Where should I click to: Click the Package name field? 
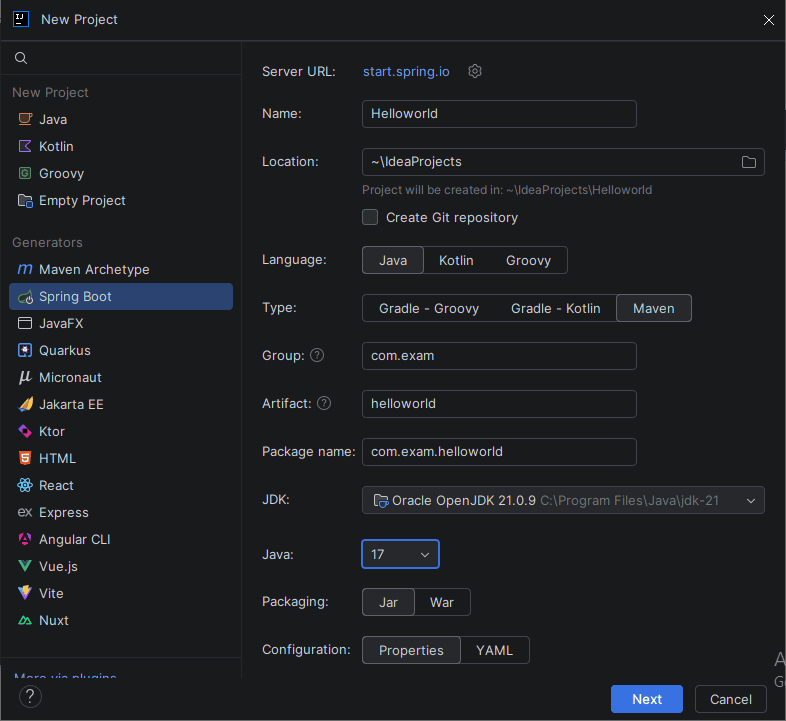pyautogui.click(x=499, y=452)
